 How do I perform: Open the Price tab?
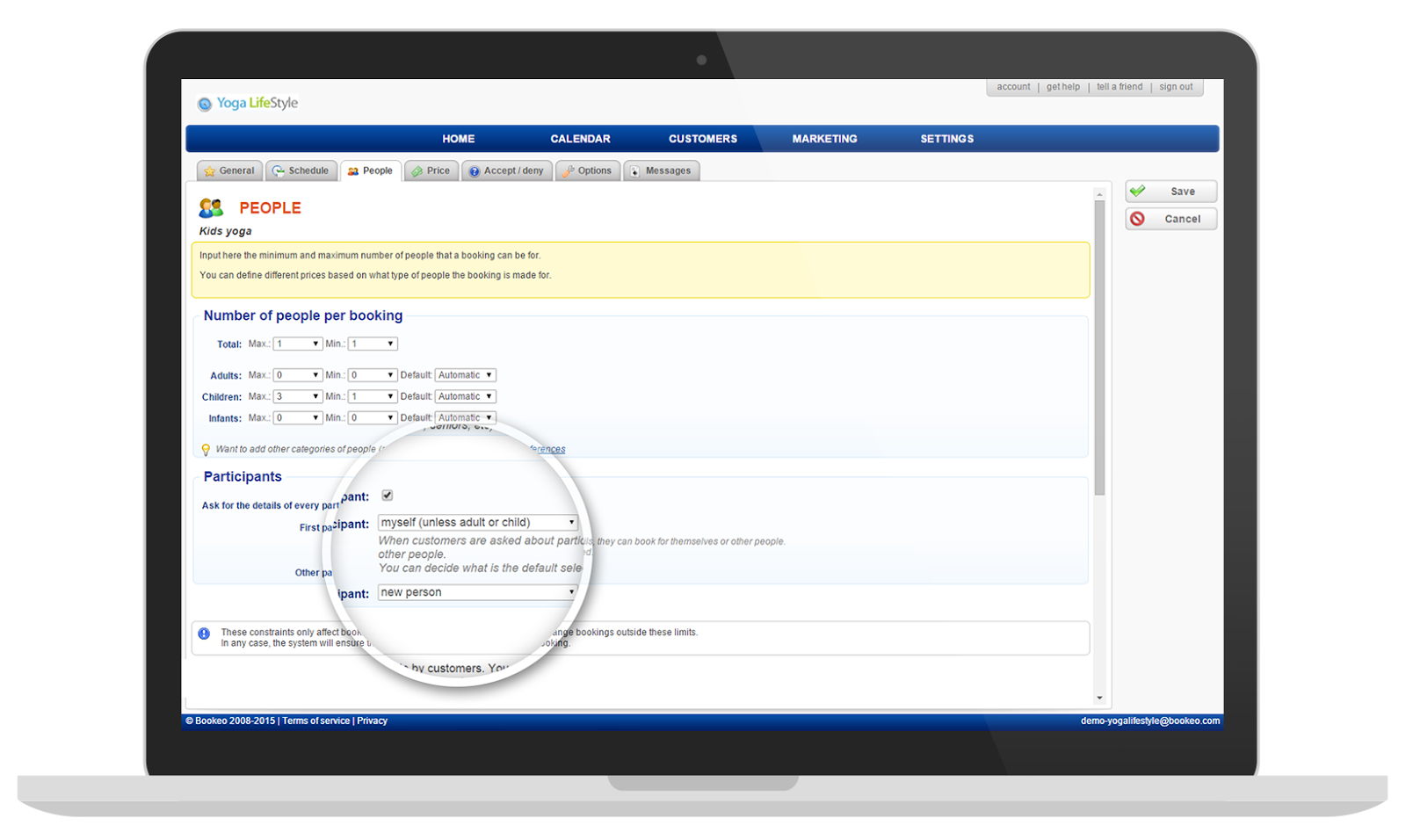coord(431,171)
